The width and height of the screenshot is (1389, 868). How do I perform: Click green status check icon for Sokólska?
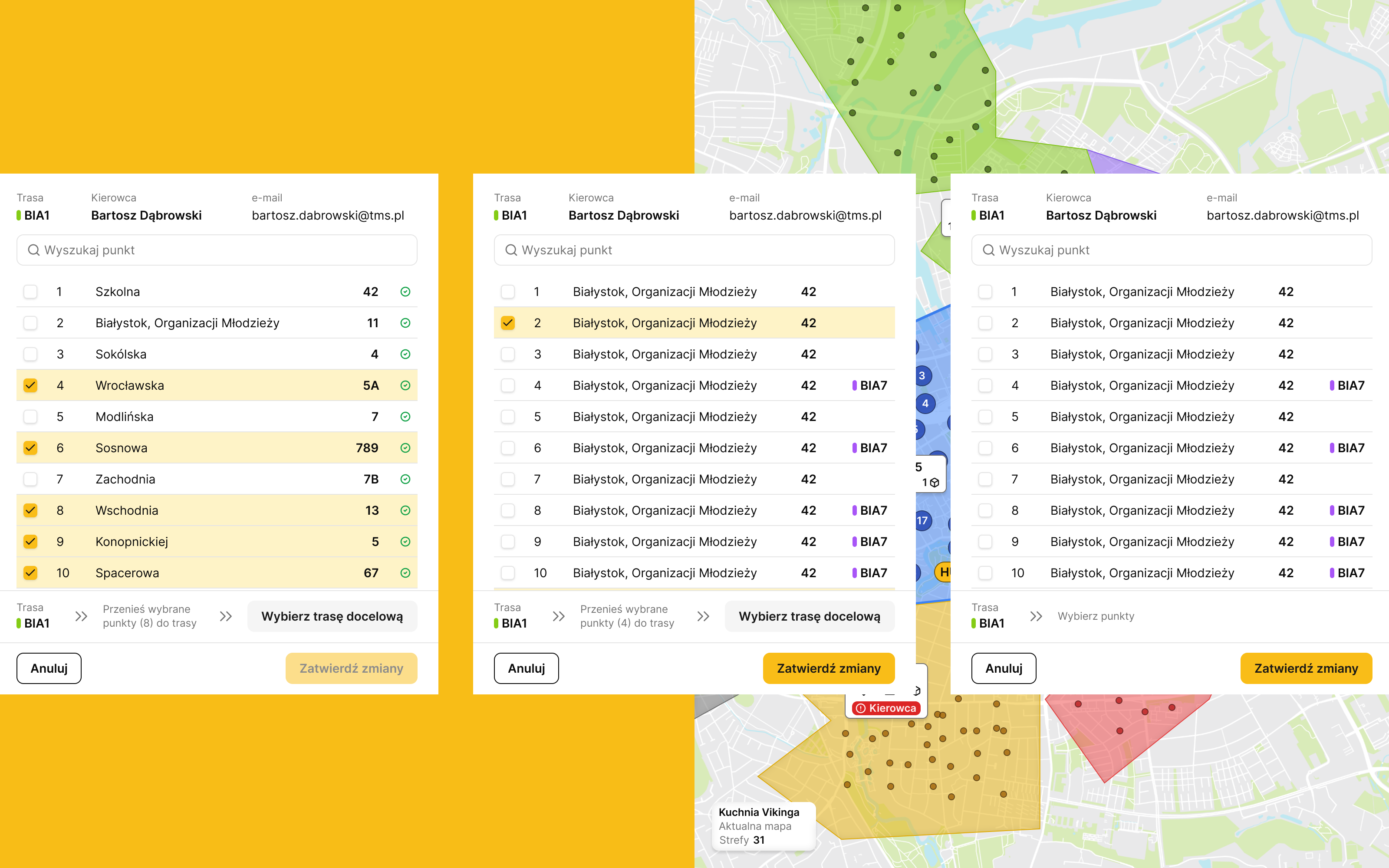coord(405,354)
